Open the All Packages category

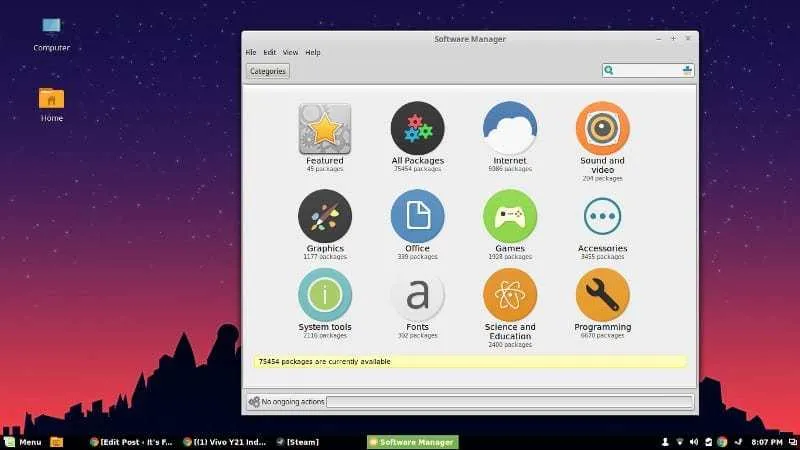pos(417,129)
